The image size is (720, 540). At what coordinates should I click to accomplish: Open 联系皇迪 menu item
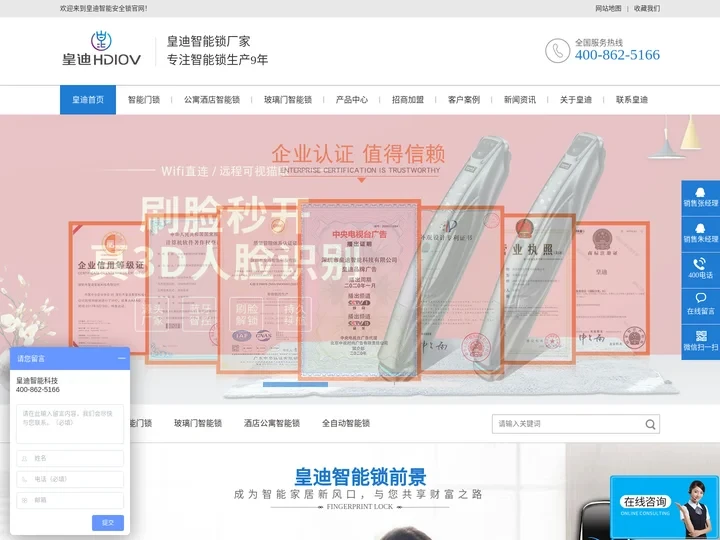(x=632, y=100)
